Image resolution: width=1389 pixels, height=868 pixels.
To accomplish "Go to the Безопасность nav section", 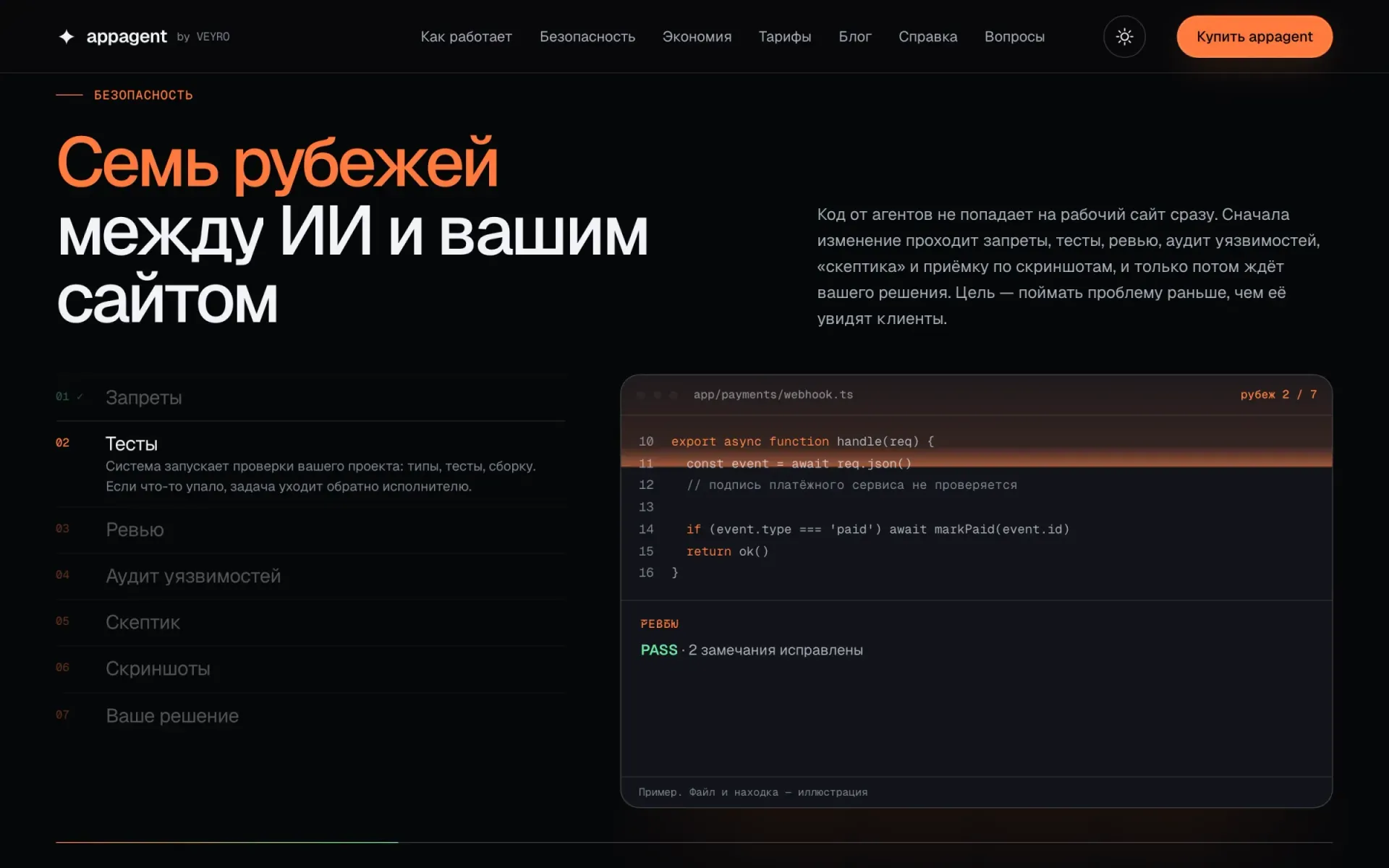I will coord(587,37).
